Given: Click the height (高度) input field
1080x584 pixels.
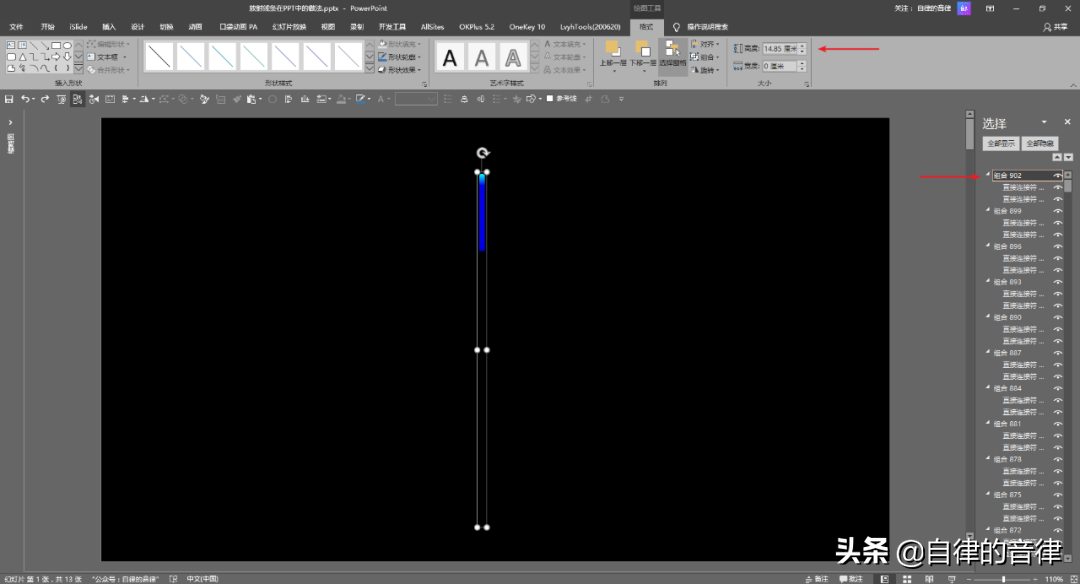Looking at the screenshot, I should [780, 49].
